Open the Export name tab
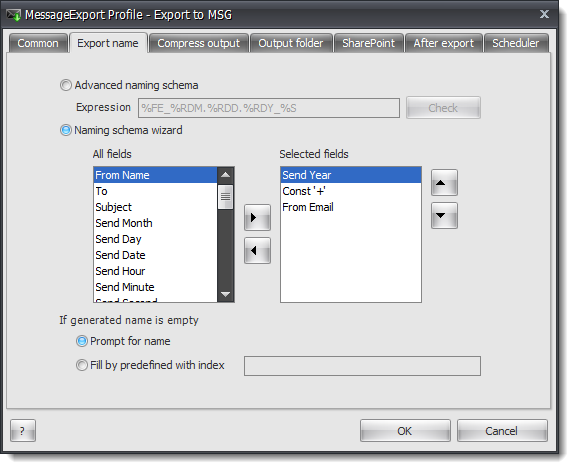574x469 pixels. [x=108, y=43]
